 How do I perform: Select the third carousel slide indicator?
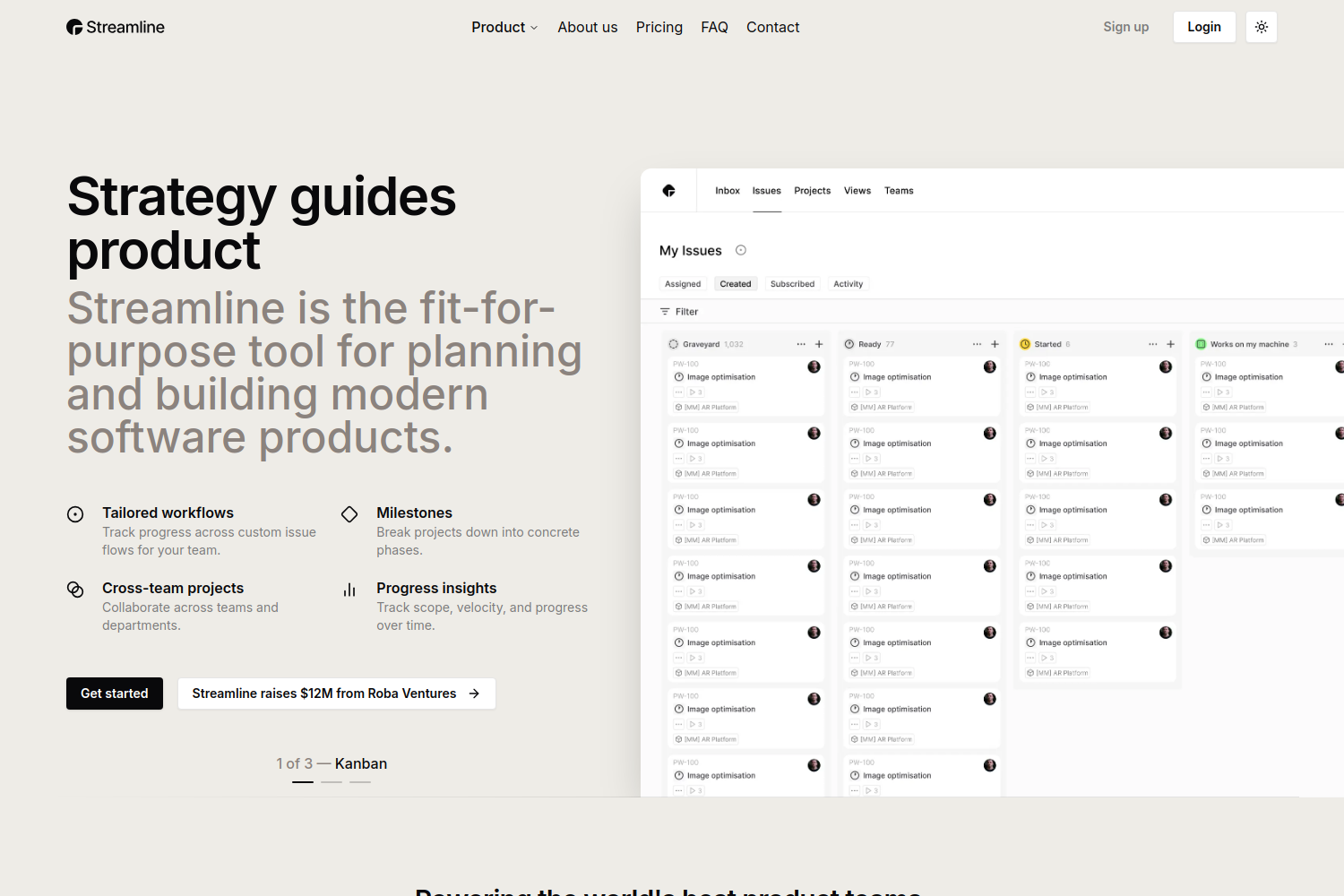[360, 782]
